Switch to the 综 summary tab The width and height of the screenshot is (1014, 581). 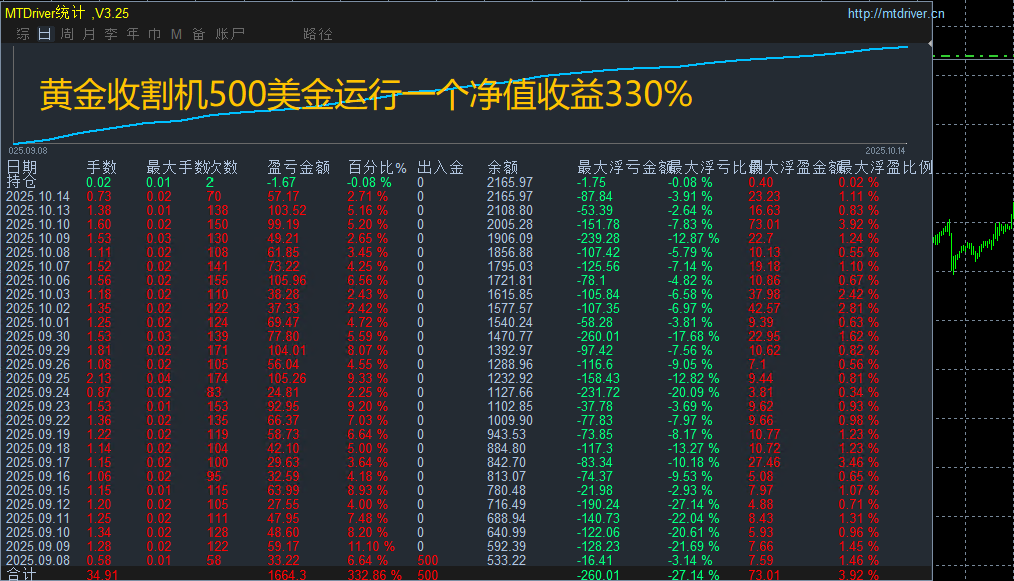coord(23,34)
